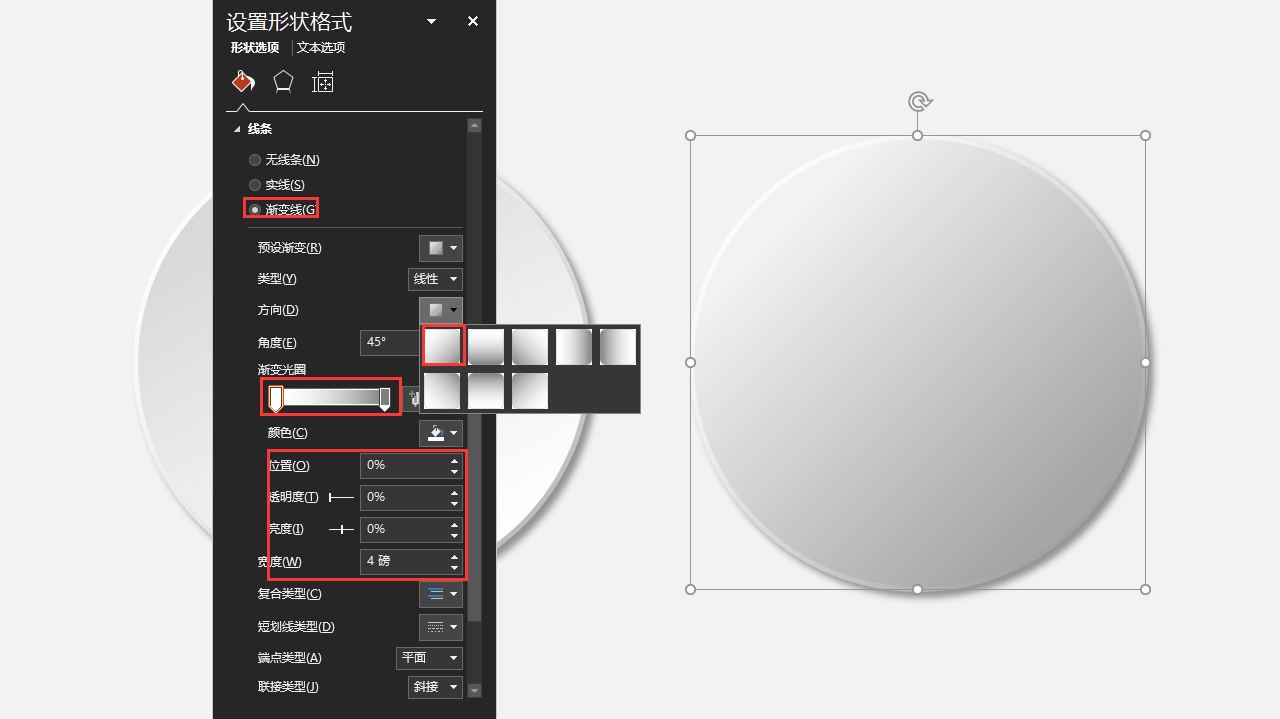Select the 渐变线 (Gradient line) option
The height and width of the screenshot is (719, 1280).
pyautogui.click(x=255, y=209)
